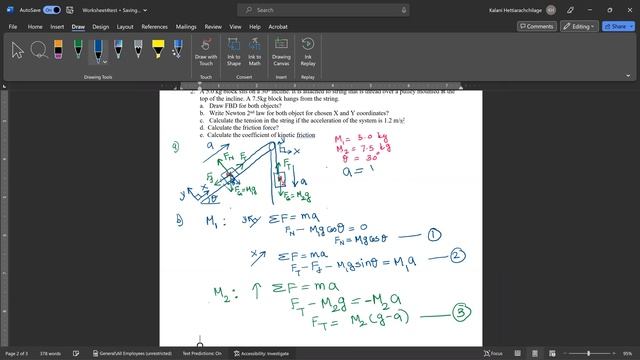The height and width of the screenshot is (360, 640).
Task: Switch to the Home tab
Action: point(35,27)
